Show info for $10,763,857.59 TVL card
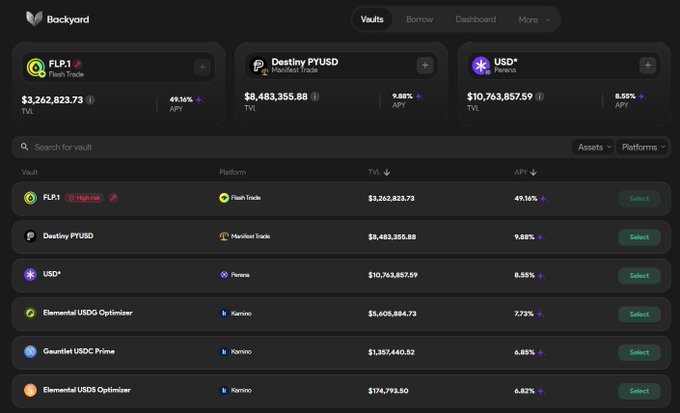Viewport: 680px width, 413px height. pyautogui.click(x=539, y=96)
